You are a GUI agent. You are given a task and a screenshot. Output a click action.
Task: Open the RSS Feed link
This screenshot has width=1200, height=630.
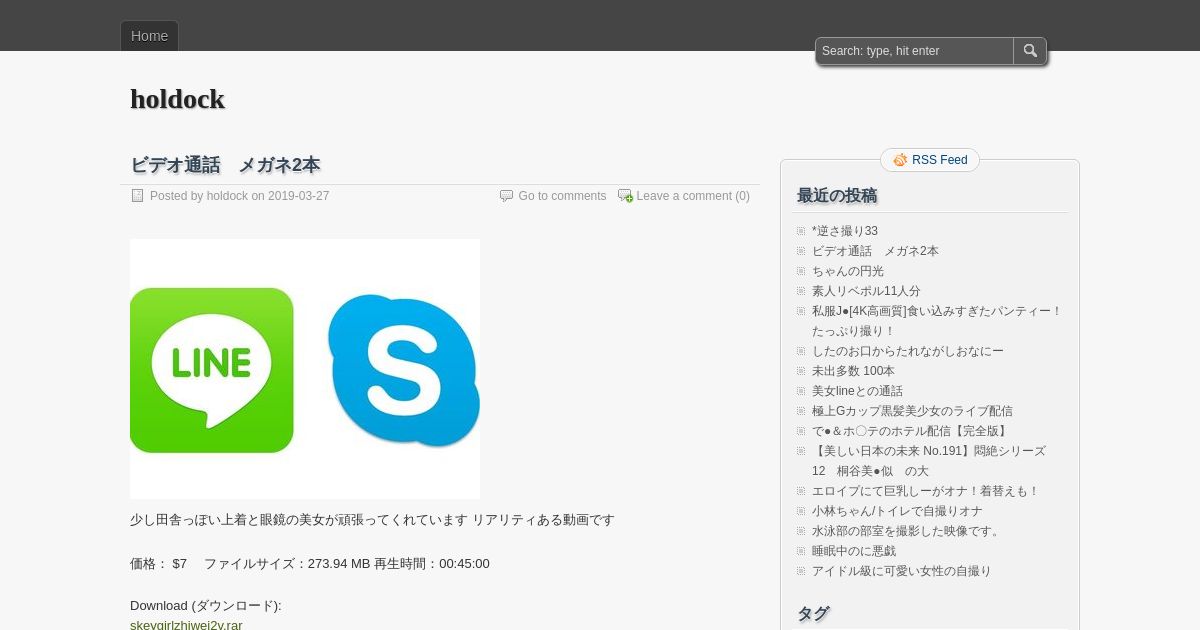tap(939, 160)
